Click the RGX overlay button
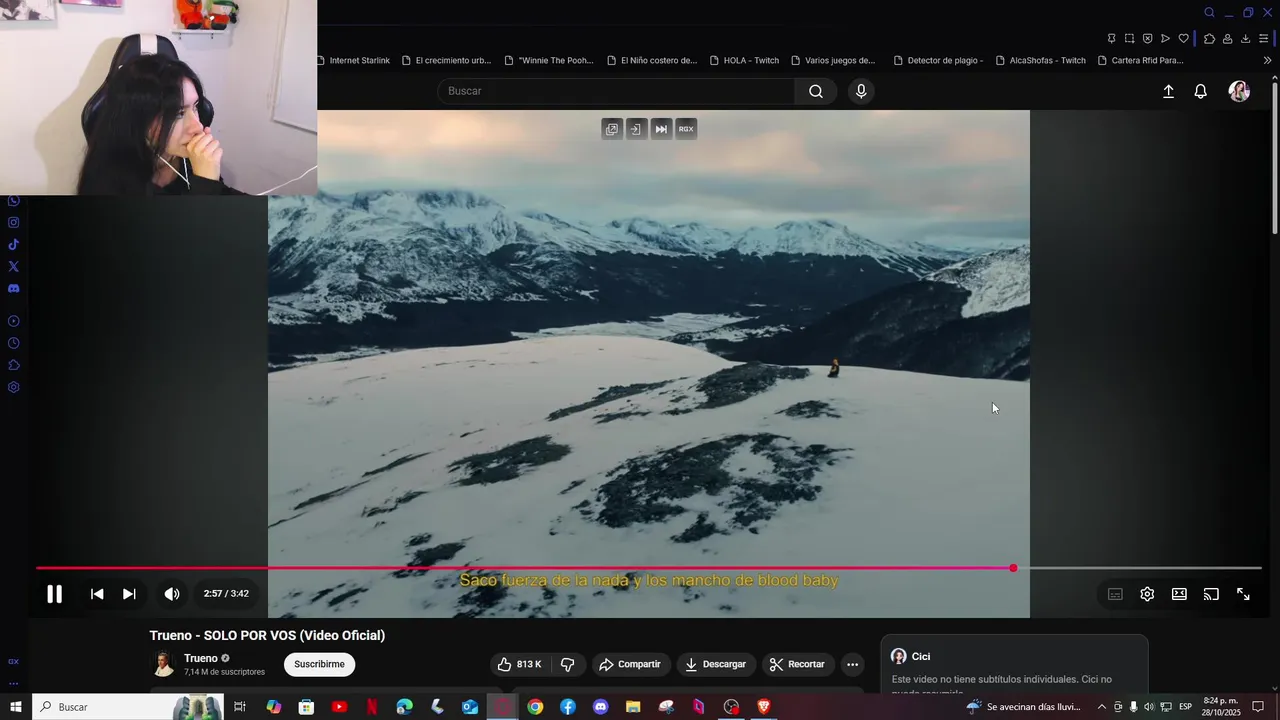The image size is (1280, 720). pyautogui.click(x=686, y=129)
